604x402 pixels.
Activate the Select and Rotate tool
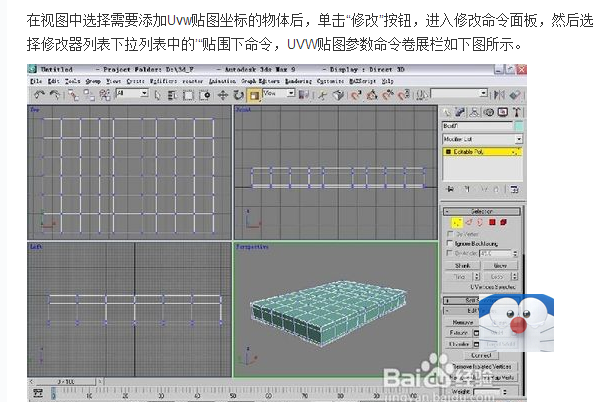pyautogui.click(x=238, y=95)
